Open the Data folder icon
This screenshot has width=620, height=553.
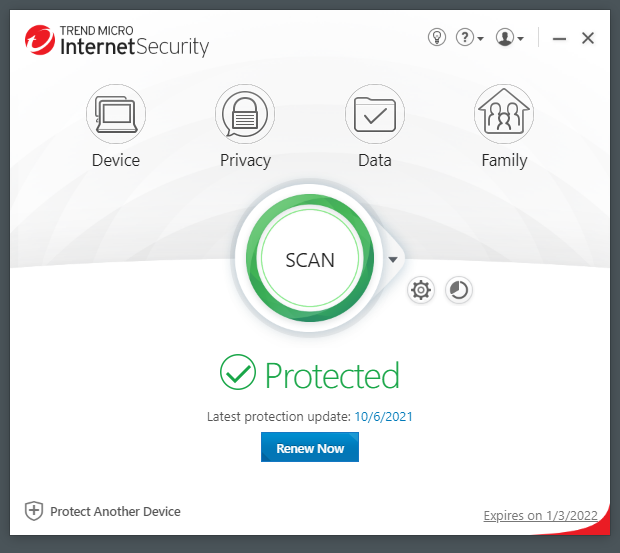point(374,113)
